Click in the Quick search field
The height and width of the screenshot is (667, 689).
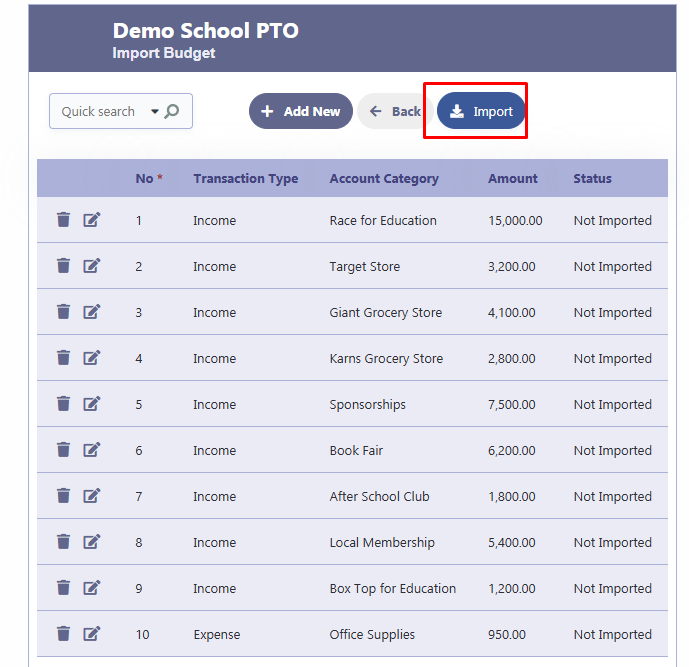[98, 111]
